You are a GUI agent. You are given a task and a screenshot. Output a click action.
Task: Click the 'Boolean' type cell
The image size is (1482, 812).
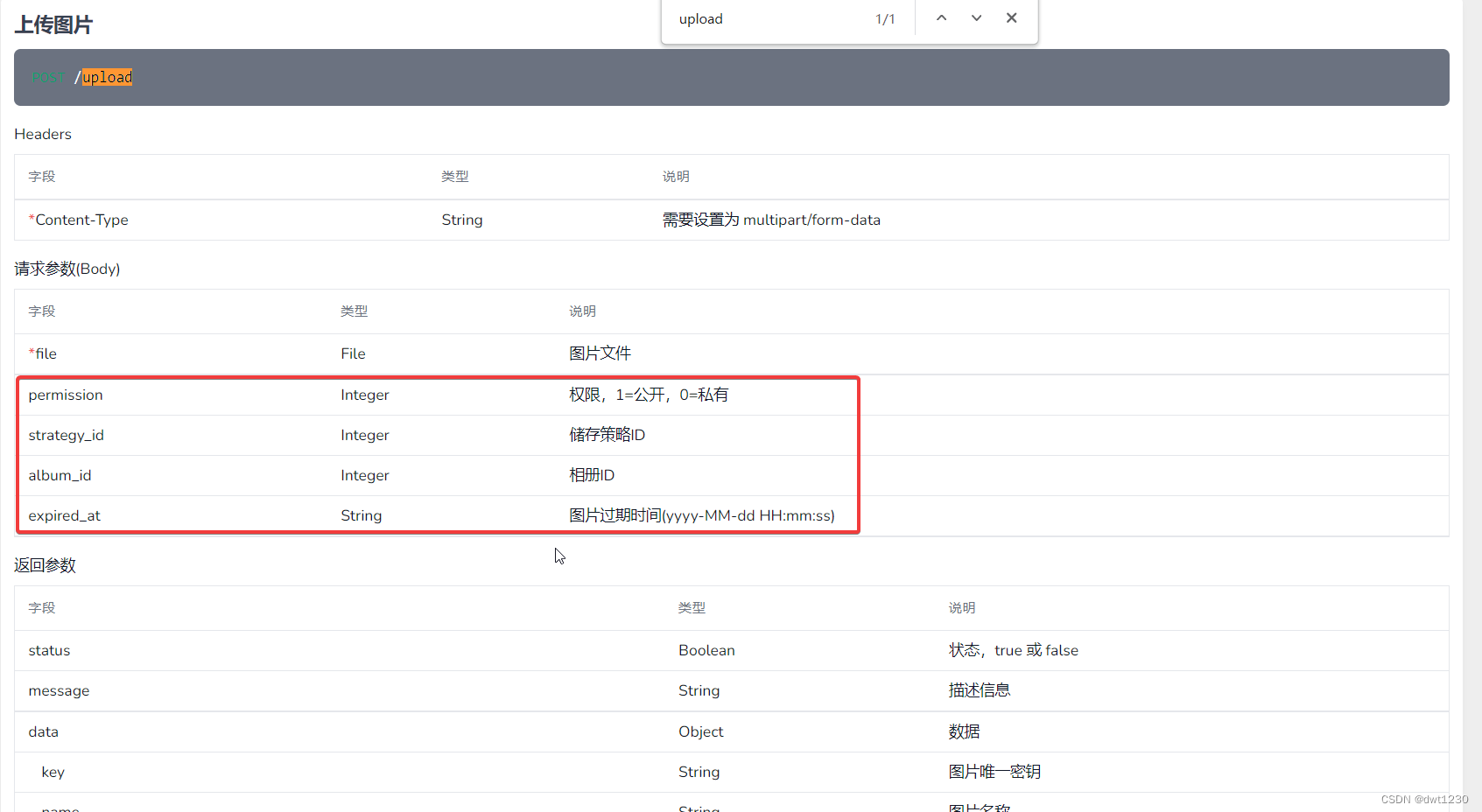(706, 650)
